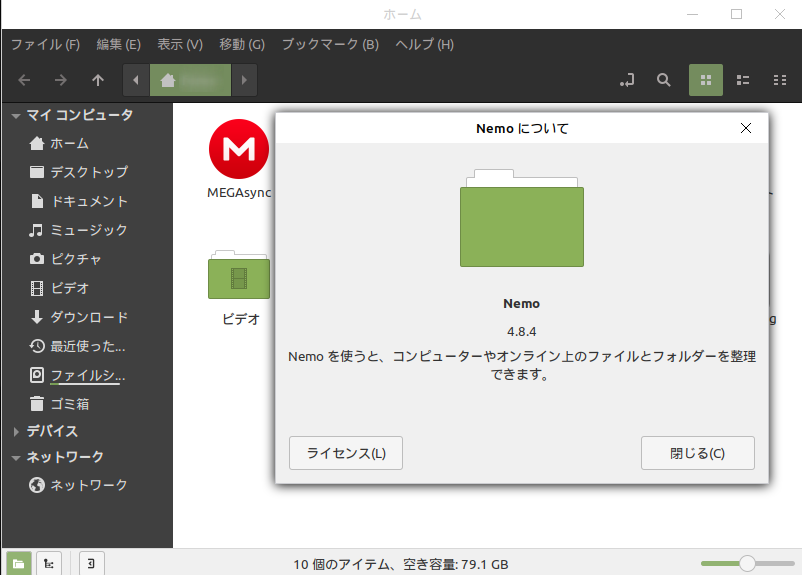Click the Nemo folder logo in dialog

click(522, 218)
